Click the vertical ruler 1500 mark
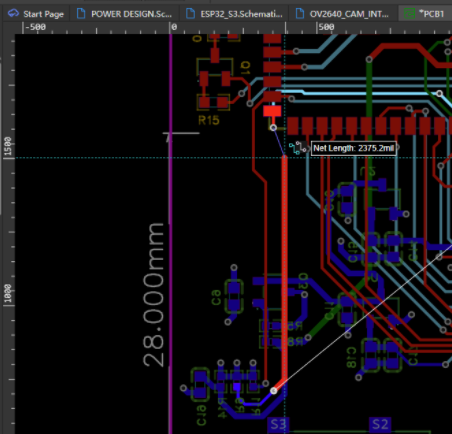452x434 pixels. (x=7, y=146)
